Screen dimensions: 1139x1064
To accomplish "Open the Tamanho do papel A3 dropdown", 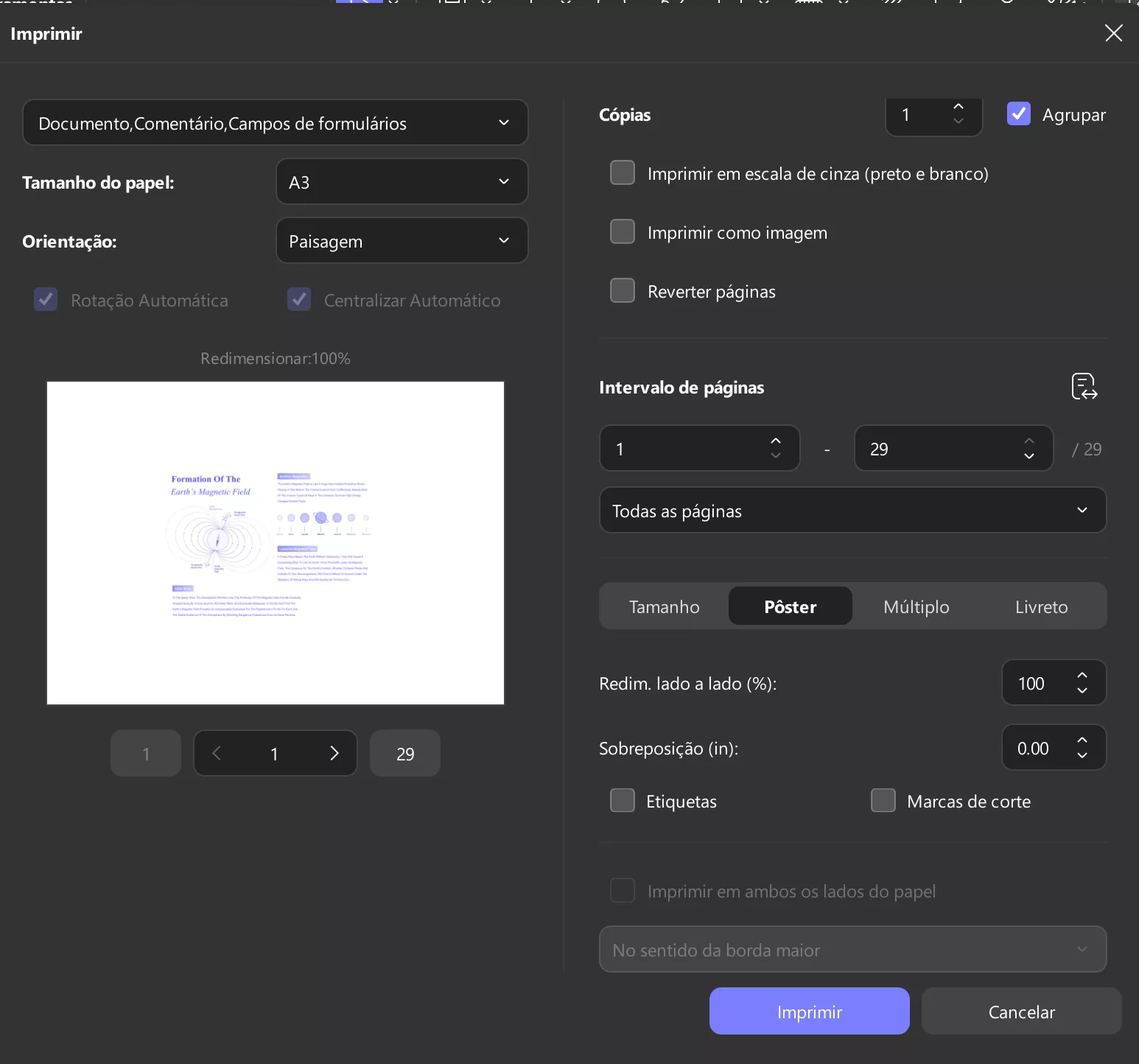I will tap(402, 182).
